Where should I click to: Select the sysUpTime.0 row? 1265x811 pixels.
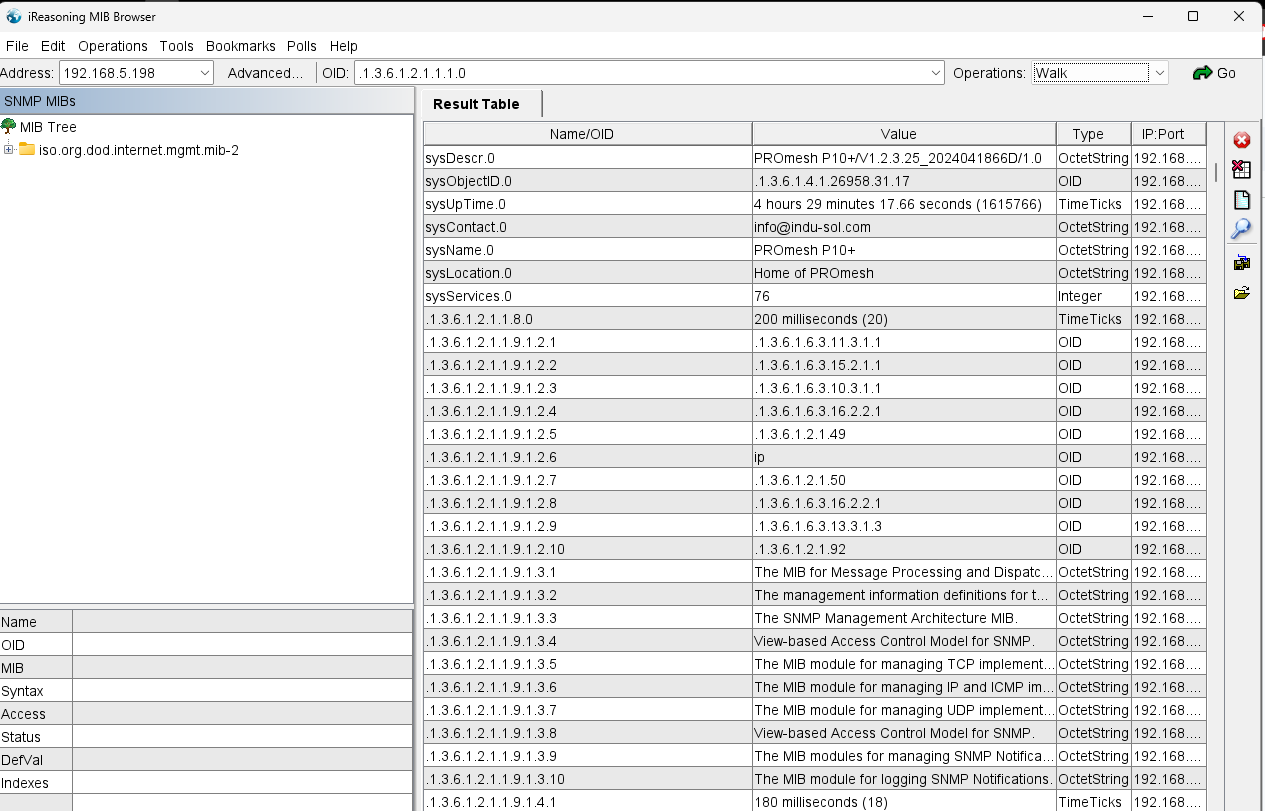(815, 204)
